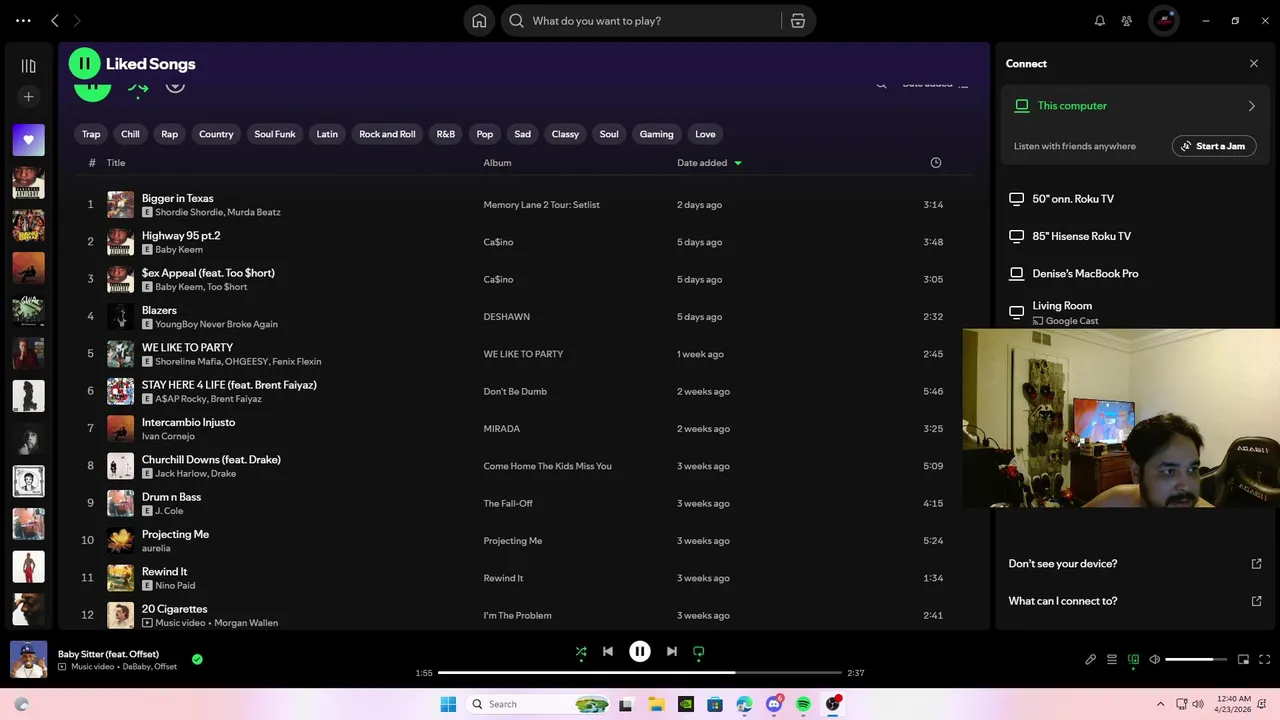1280x720 pixels.
Task: Navigate back with the left arrow
Action: coord(55,20)
